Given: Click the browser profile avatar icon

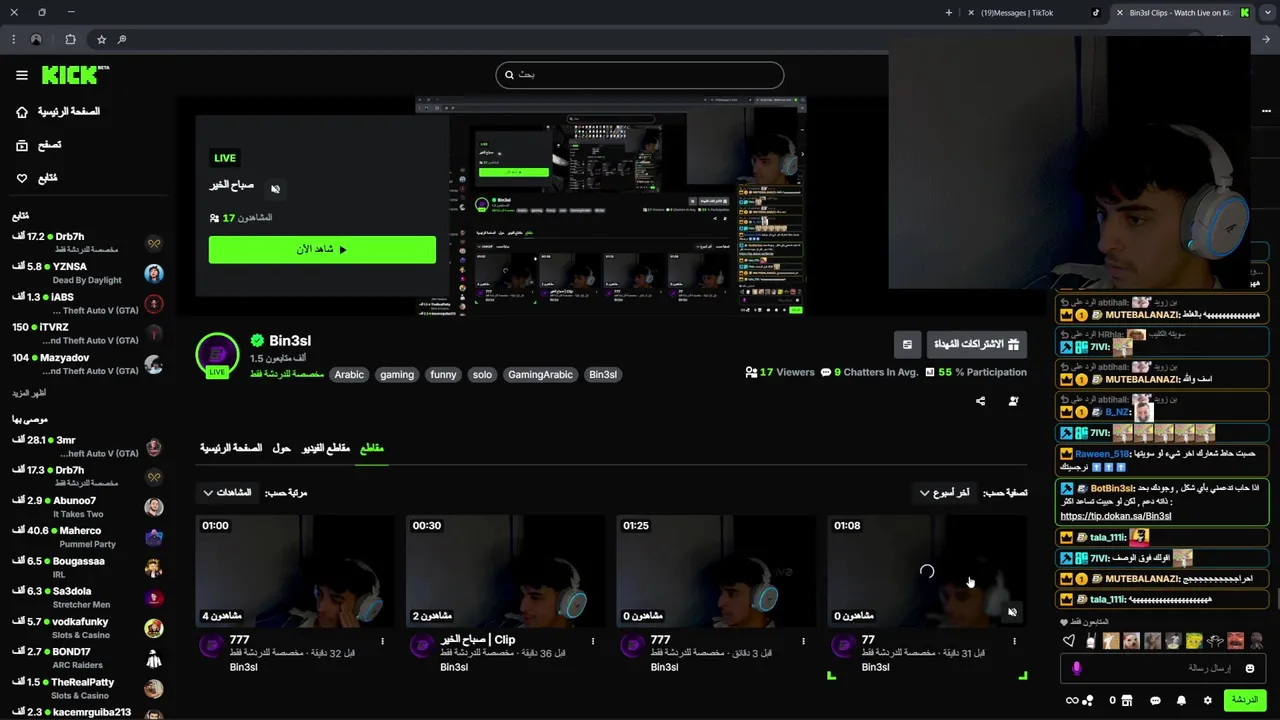Looking at the screenshot, I should pos(36,39).
